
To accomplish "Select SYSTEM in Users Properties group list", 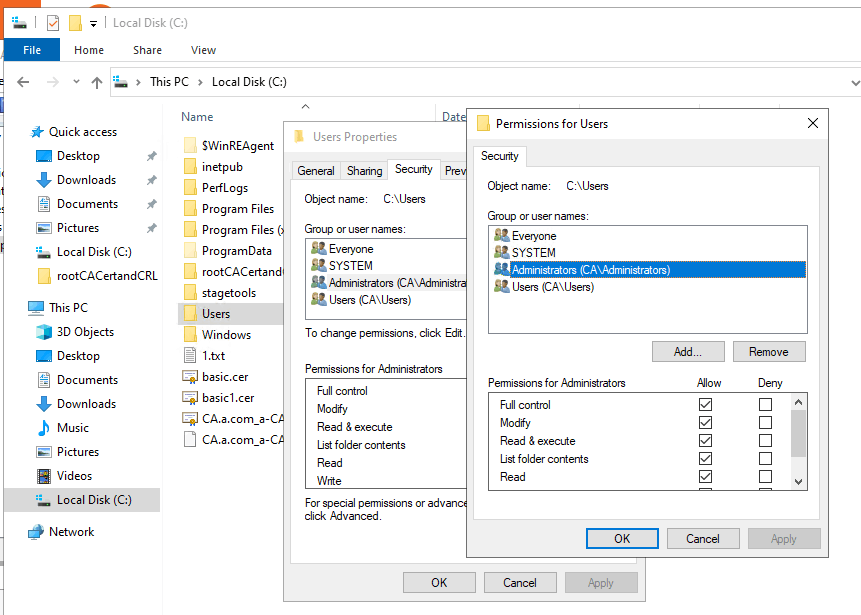I will (350, 266).
